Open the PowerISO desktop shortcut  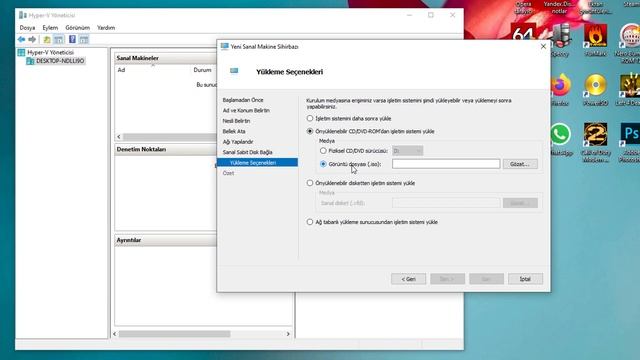595,90
